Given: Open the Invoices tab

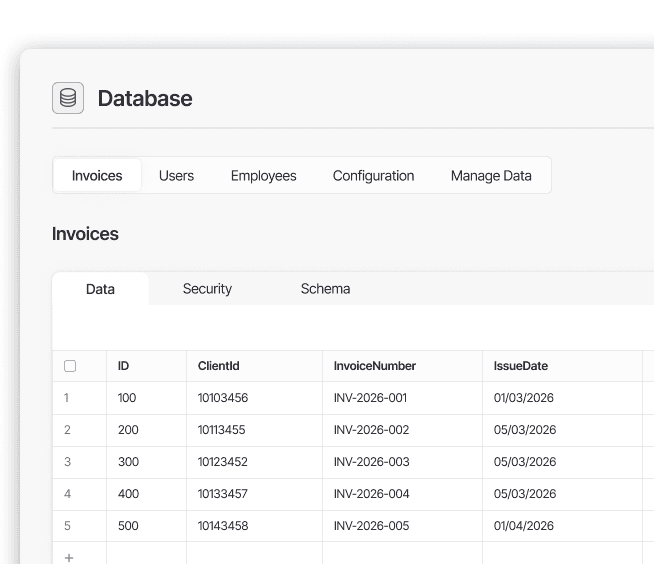Looking at the screenshot, I should (97, 176).
